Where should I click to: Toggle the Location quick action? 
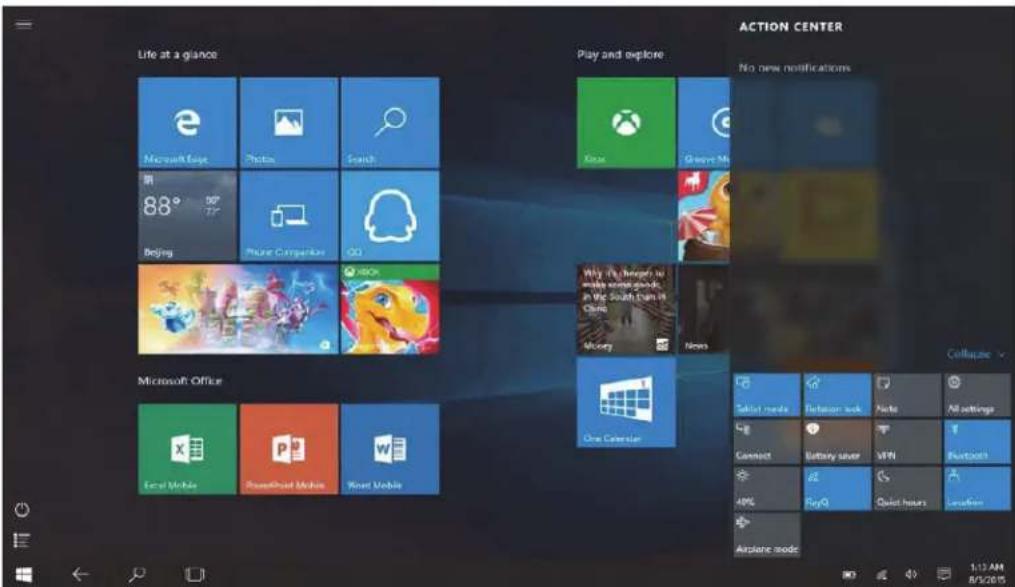point(977,489)
